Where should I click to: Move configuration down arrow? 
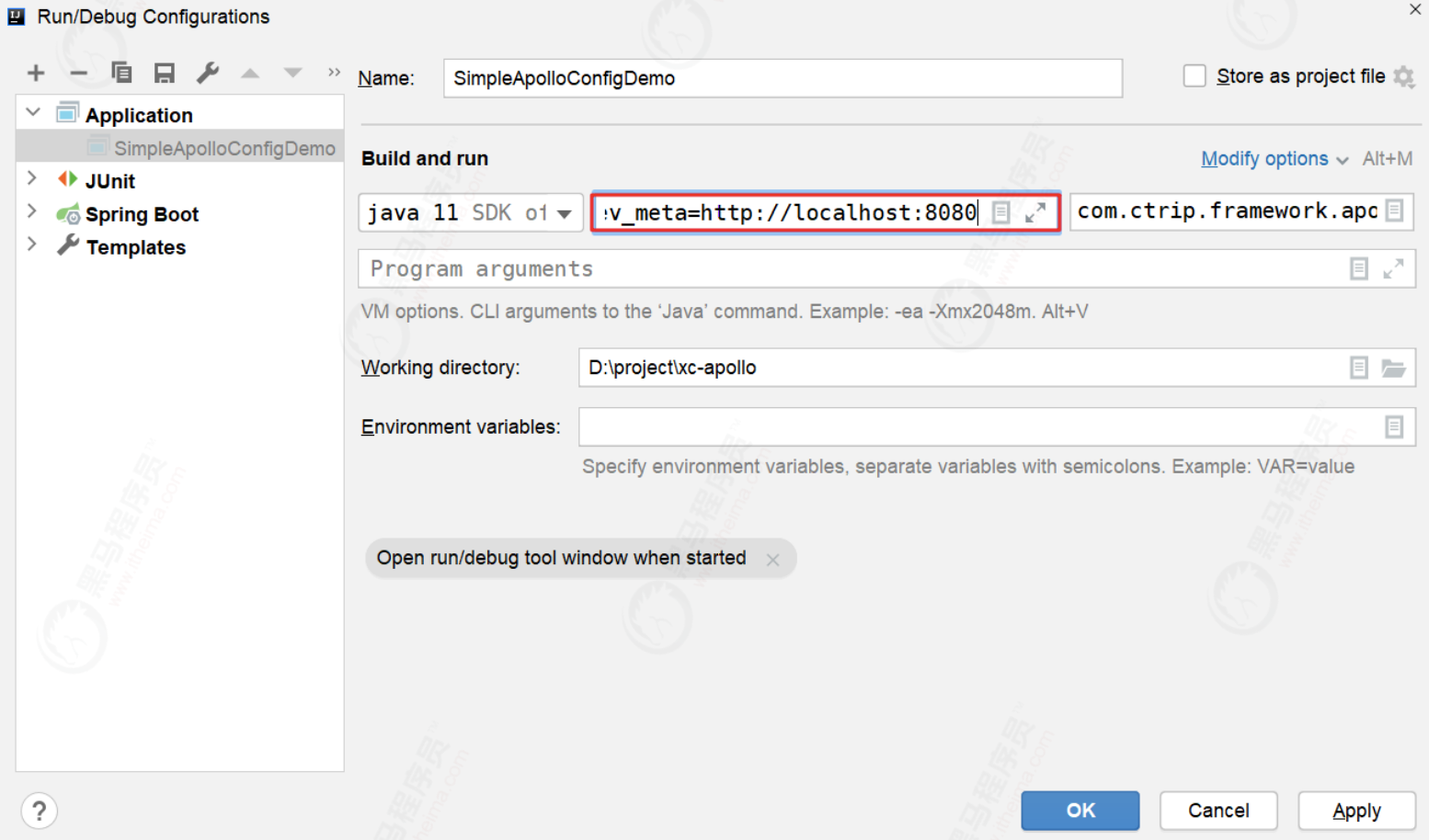tap(292, 73)
